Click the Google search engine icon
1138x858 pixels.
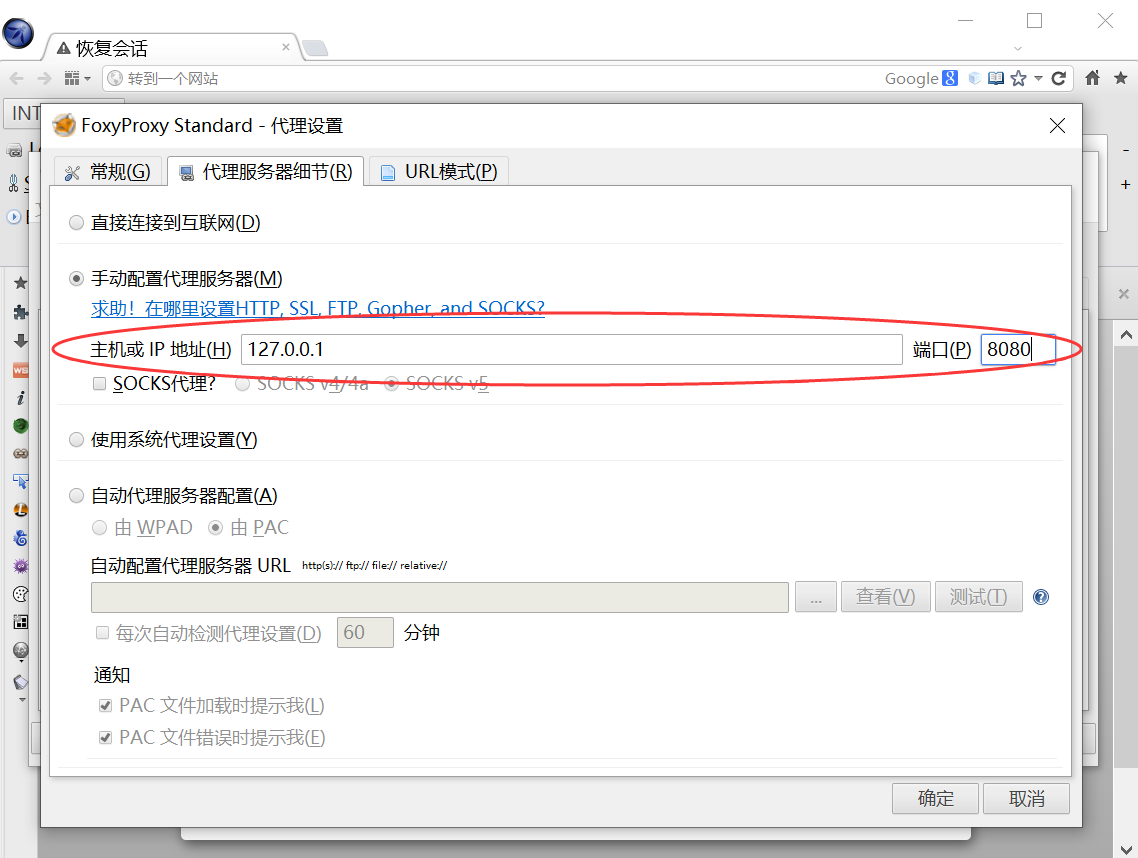pos(949,78)
